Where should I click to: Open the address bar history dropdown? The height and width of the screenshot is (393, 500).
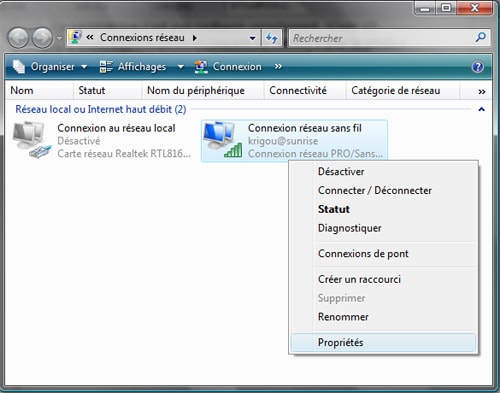tap(253, 38)
